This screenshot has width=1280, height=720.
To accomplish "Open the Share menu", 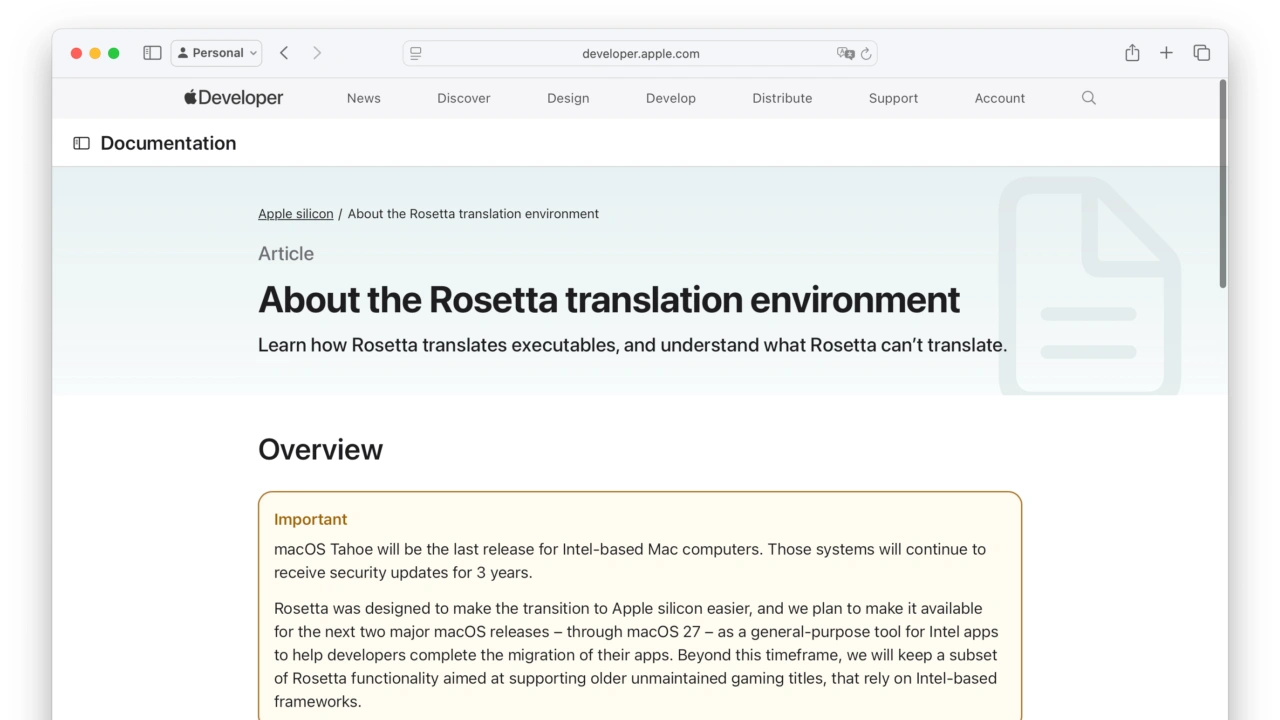I will coord(1132,53).
